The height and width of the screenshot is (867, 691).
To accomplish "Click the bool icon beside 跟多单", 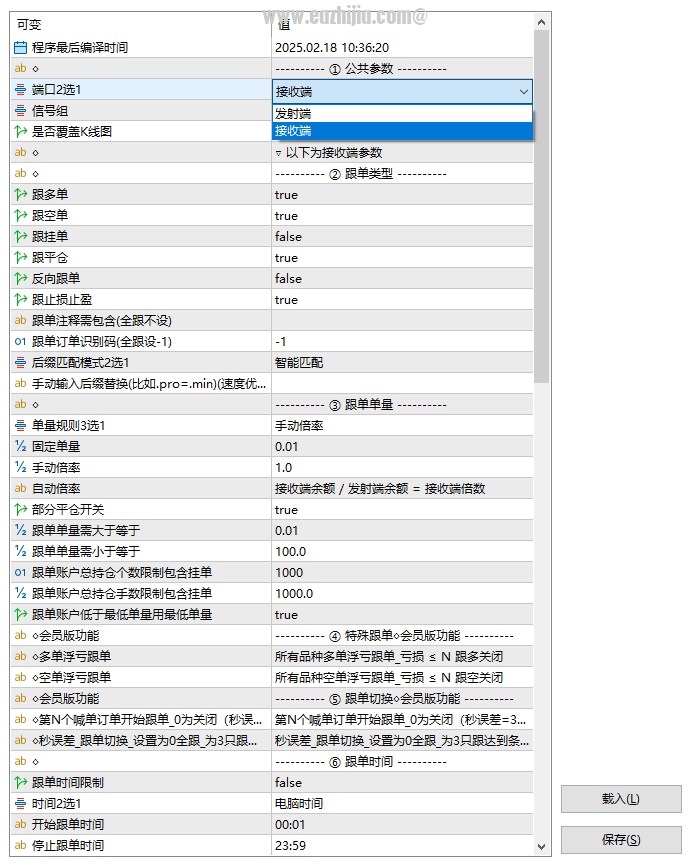I will (x=20, y=195).
